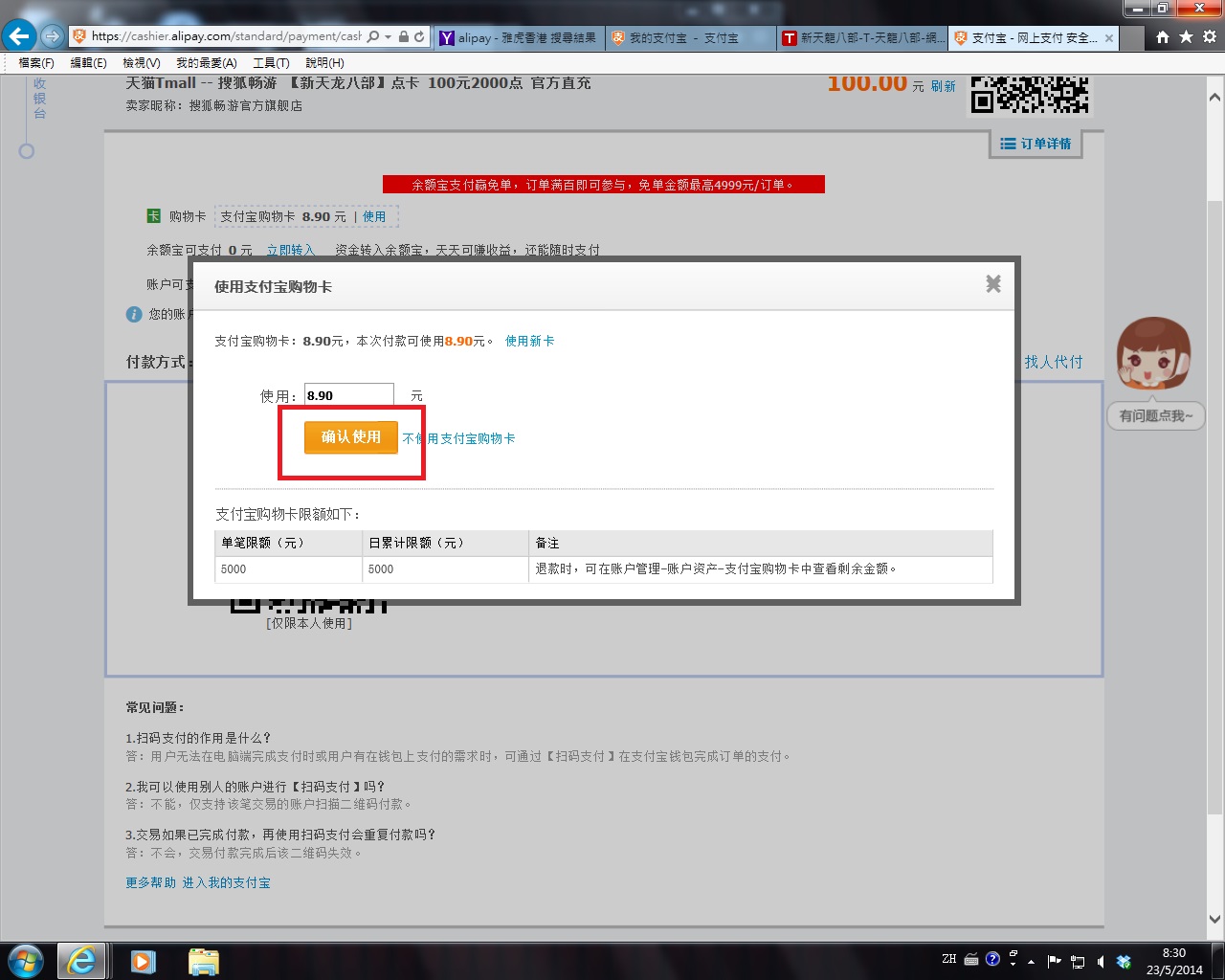Click the 立即转入 link

click(x=290, y=250)
